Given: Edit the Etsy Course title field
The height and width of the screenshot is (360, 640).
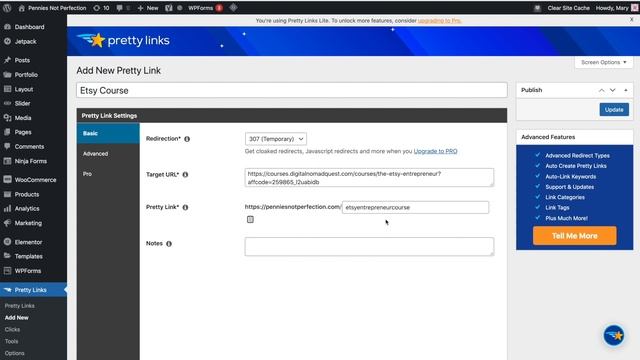Looking at the screenshot, I should pos(291,90).
